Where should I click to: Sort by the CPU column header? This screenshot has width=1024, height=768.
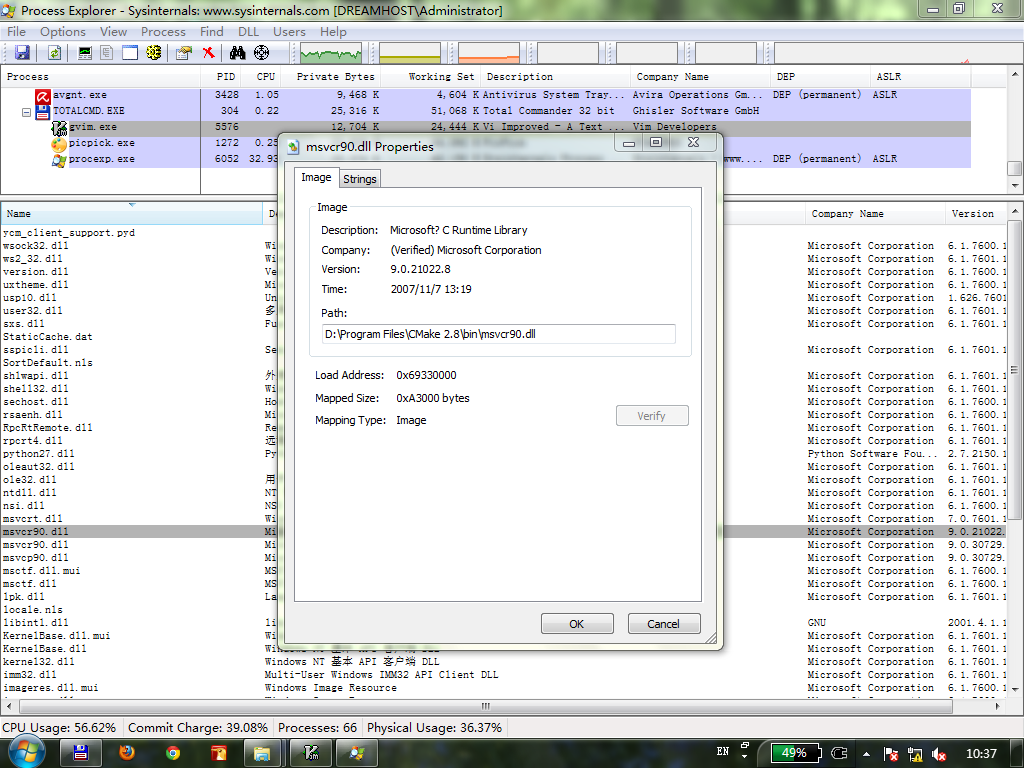click(x=260, y=76)
